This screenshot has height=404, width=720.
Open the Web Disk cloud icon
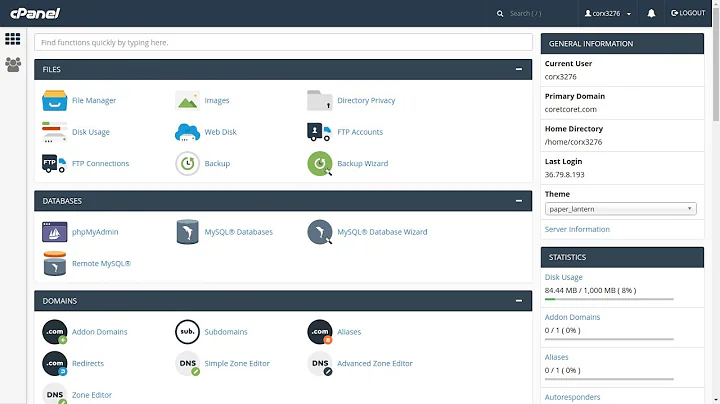pyautogui.click(x=187, y=132)
